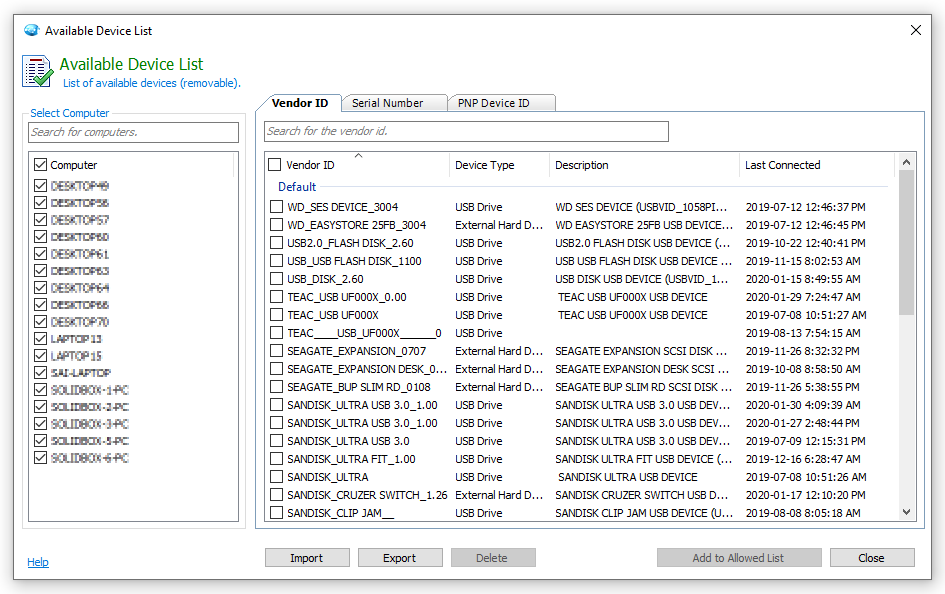Select the SEAGATE_EXPANSION DESK row
This screenshot has width=945, height=594.
click(x=579, y=369)
